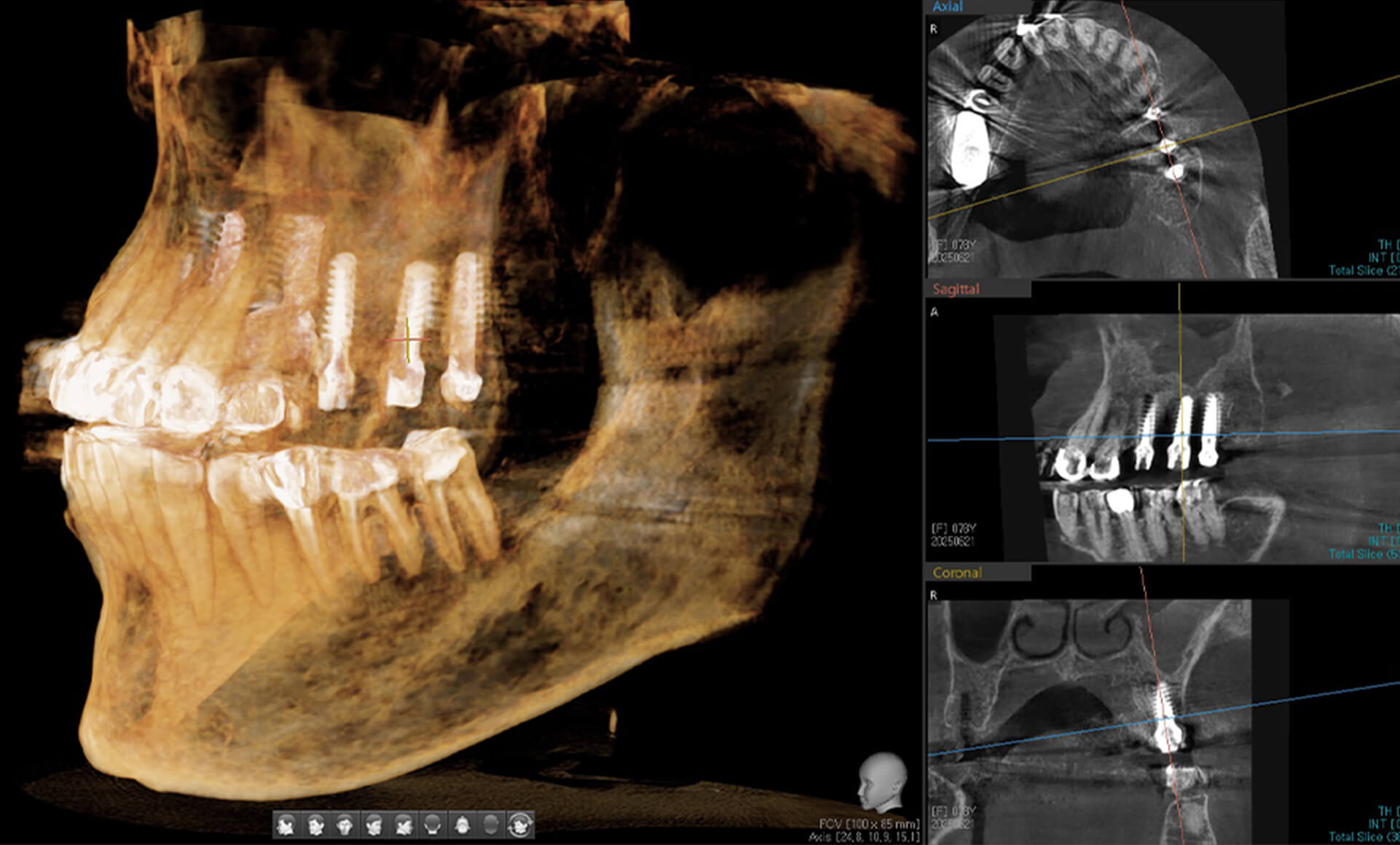Select the Sagittal view panel title
The width and height of the screenshot is (1400, 845).
pos(956,289)
